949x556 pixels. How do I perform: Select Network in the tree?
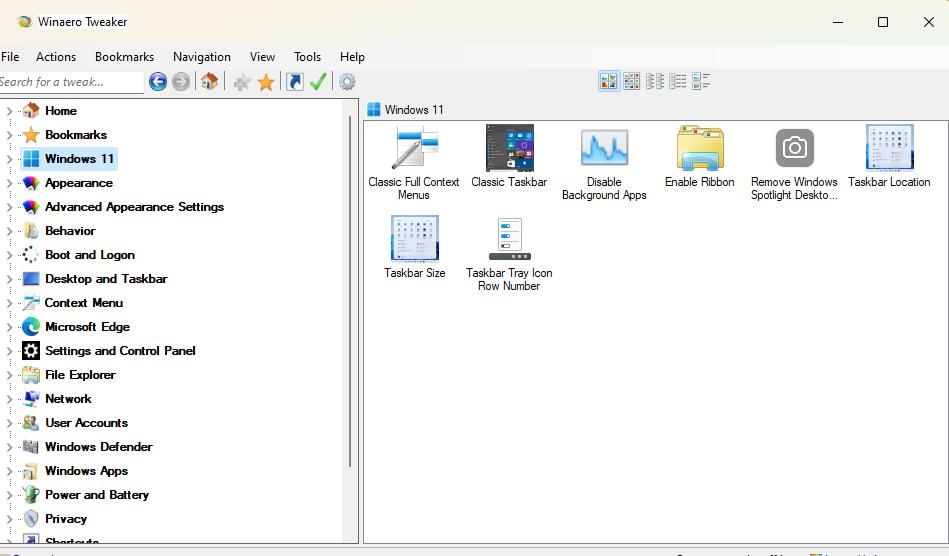68,399
